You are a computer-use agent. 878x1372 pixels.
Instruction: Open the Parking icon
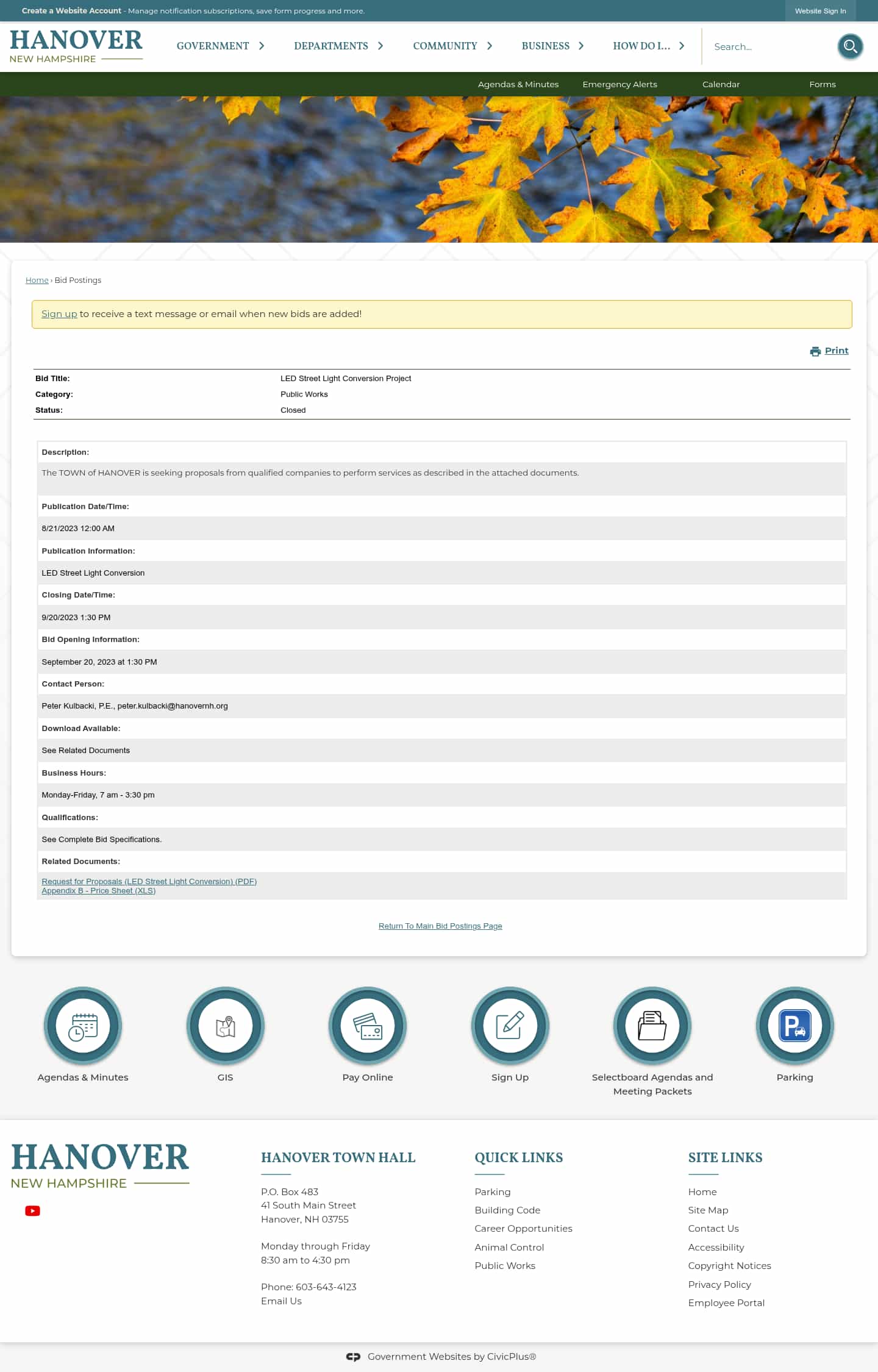(x=795, y=1026)
